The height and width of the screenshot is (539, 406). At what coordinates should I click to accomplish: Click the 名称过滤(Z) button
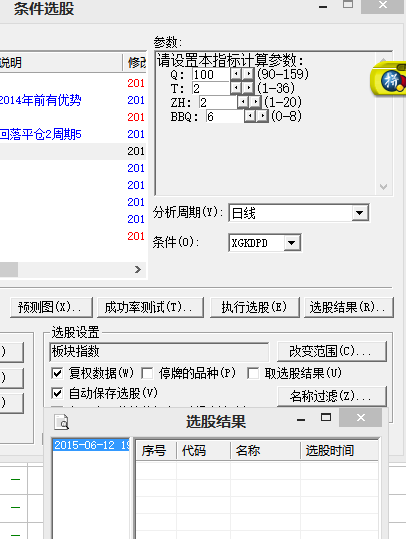tap(332, 396)
